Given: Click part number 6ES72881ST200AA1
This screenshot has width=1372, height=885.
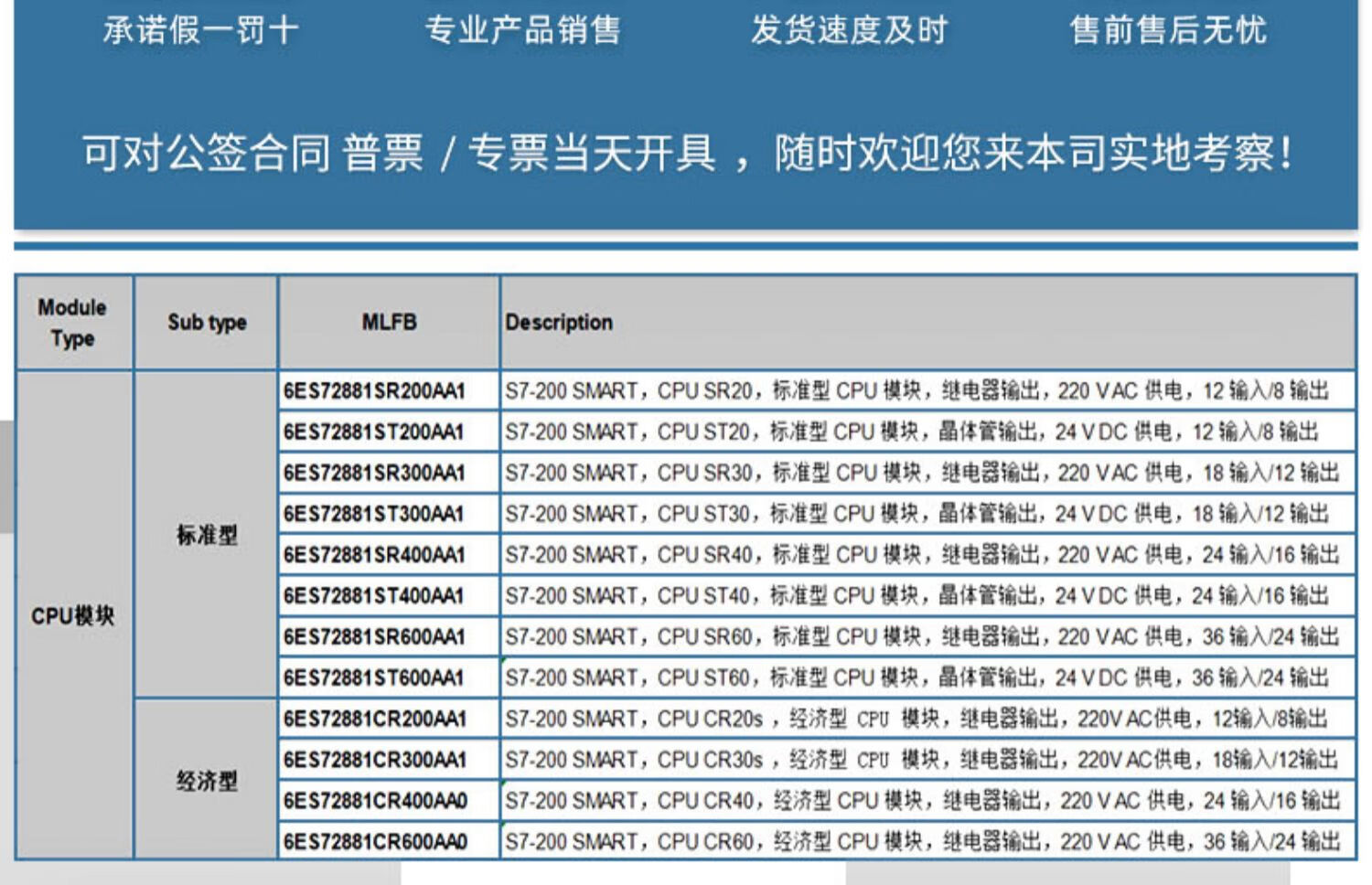Looking at the screenshot, I should (374, 432).
